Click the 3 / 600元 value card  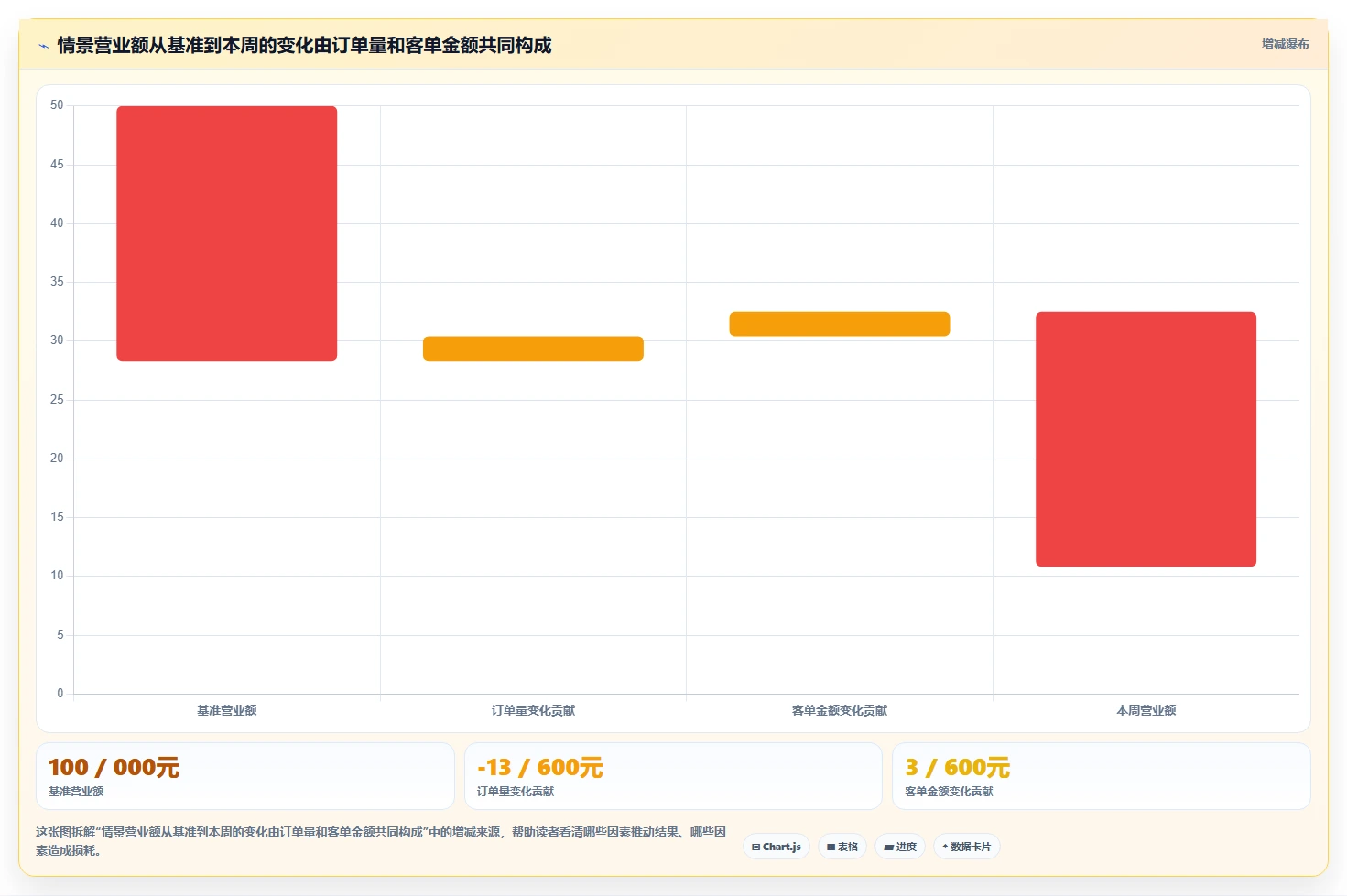[x=1102, y=776]
